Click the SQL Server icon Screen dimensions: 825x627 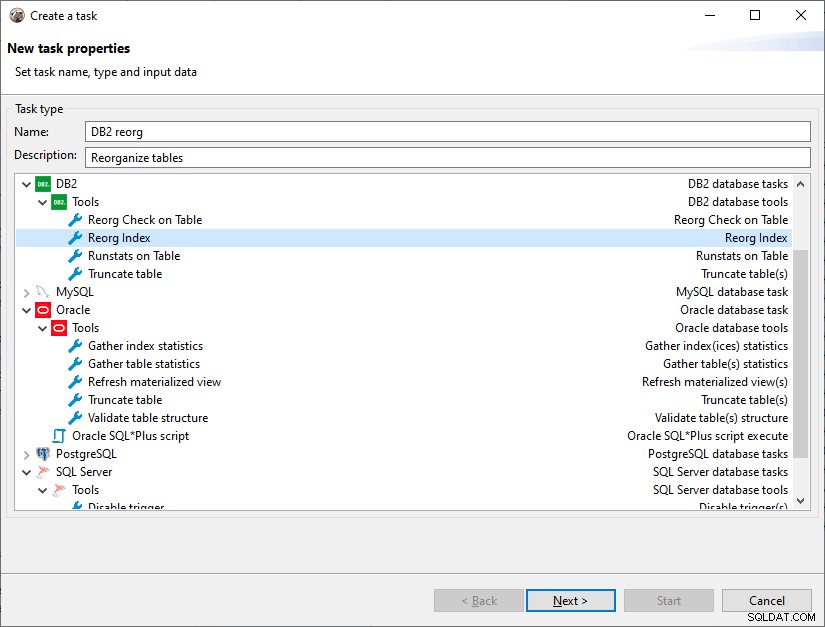[x=43, y=472]
